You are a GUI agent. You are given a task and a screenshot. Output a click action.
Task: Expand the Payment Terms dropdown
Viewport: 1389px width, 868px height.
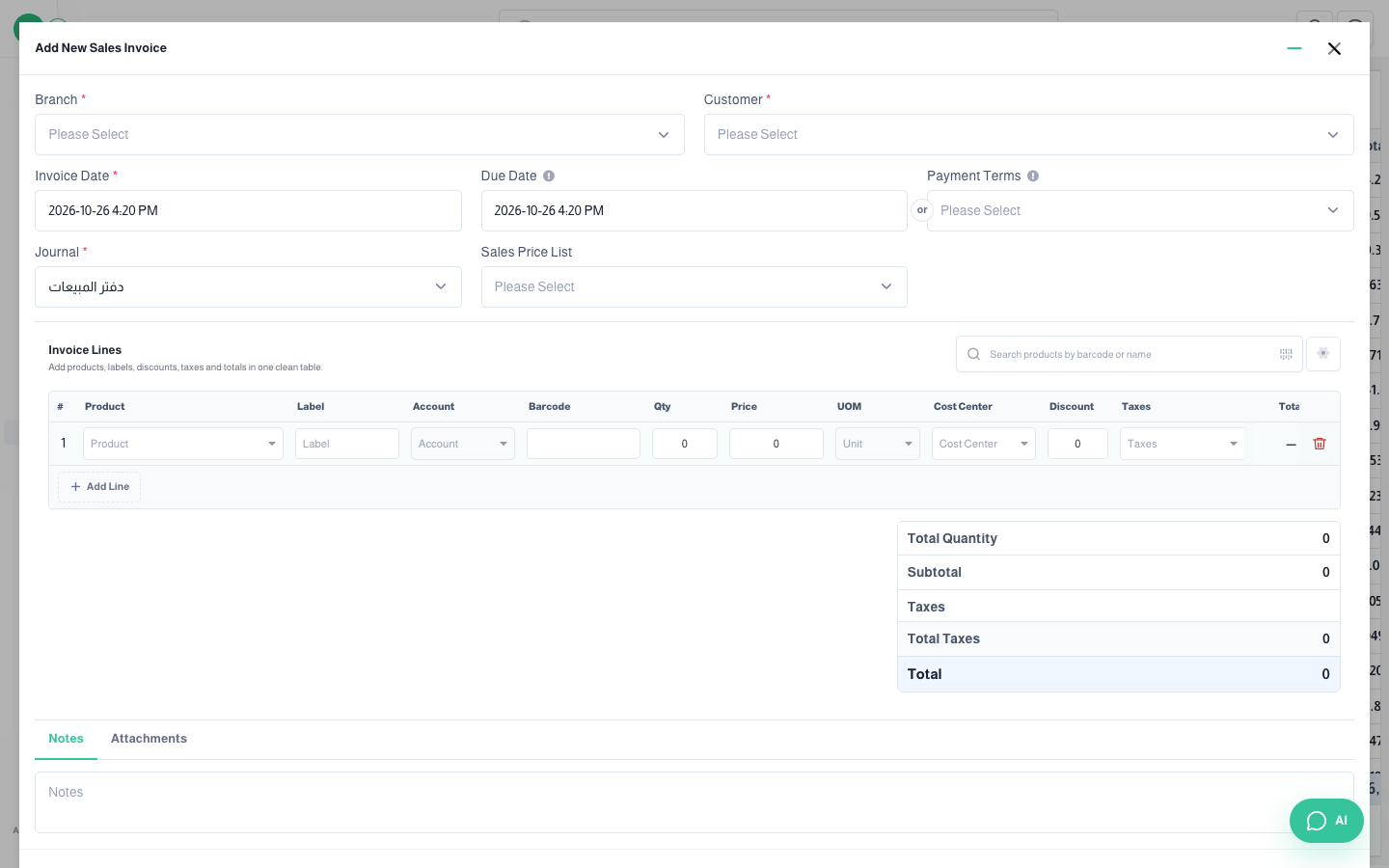coord(1140,211)
